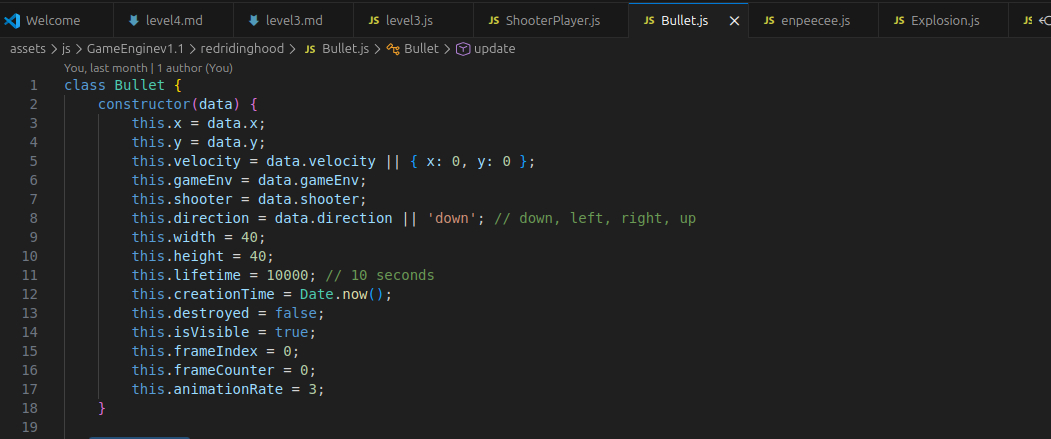Switch to the Welcome tab
This screenshot has height=439, width=1051.
(x=56, y=20)
